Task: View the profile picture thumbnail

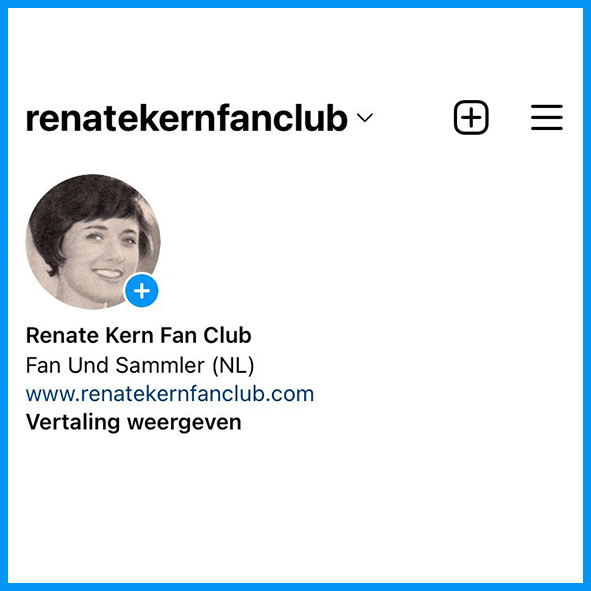Action: tap(93, 242)
